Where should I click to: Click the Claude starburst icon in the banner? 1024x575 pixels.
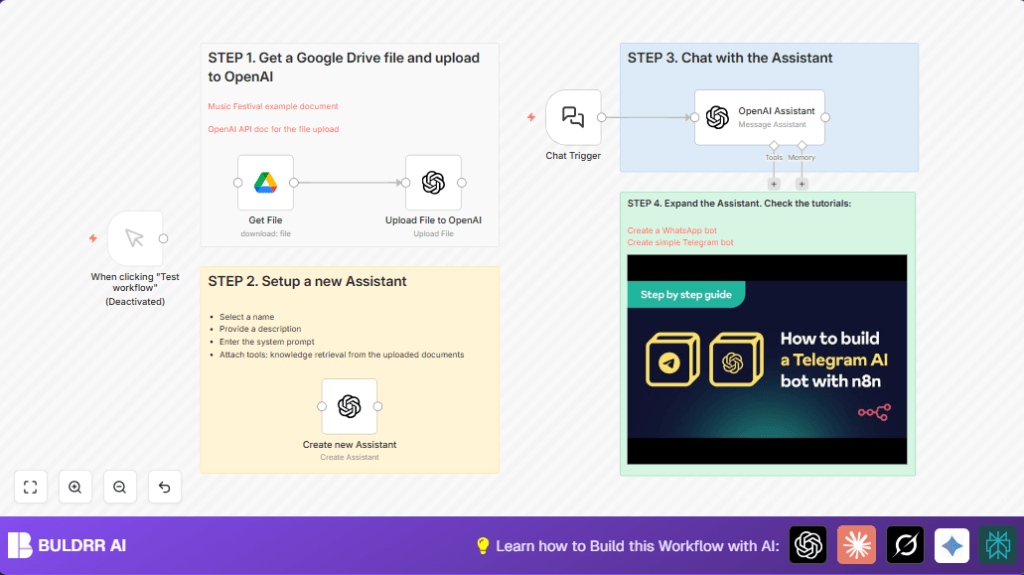click(x=856, y=545)
